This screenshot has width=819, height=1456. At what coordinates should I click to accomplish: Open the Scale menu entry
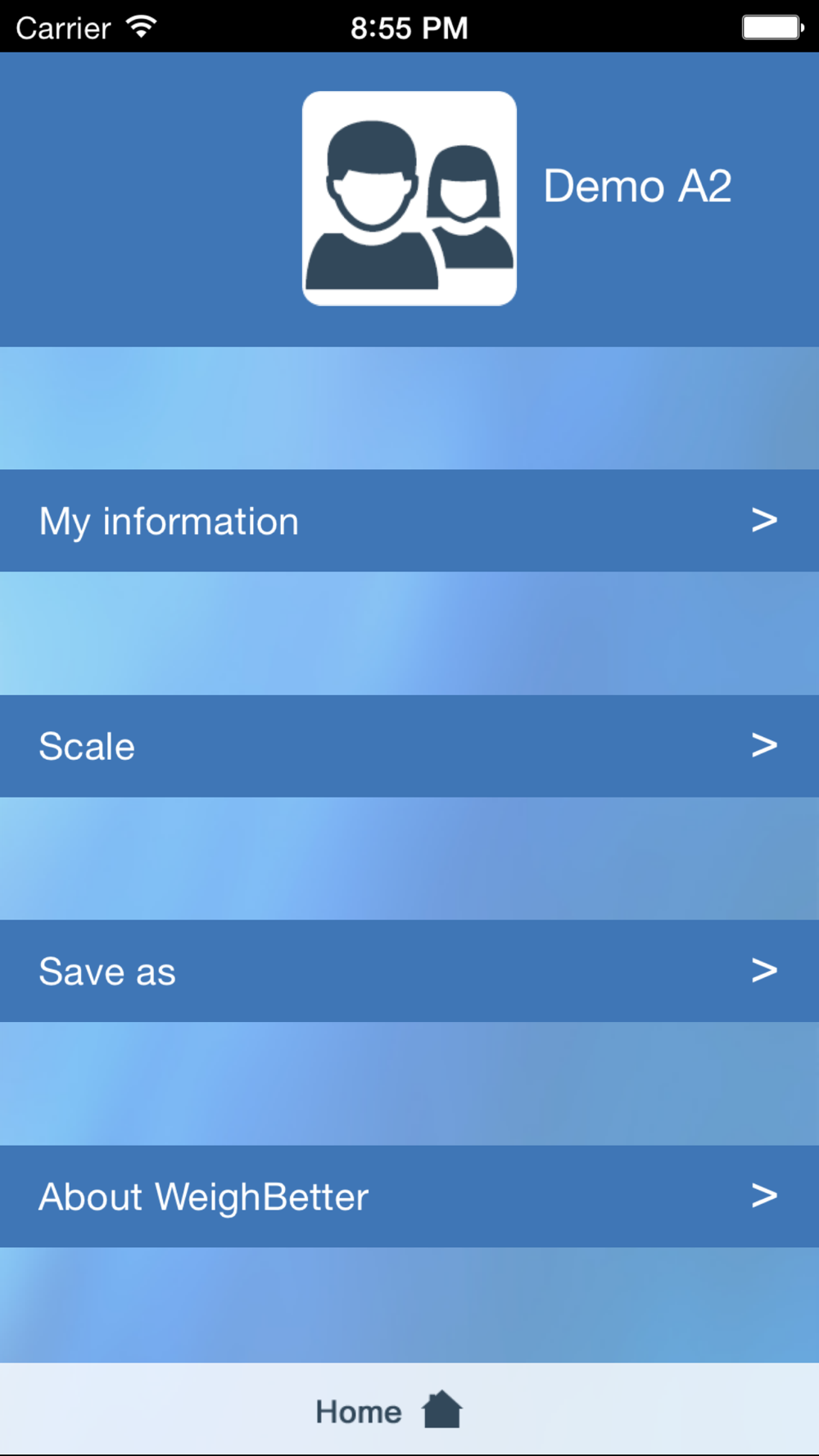click(87, 747)
